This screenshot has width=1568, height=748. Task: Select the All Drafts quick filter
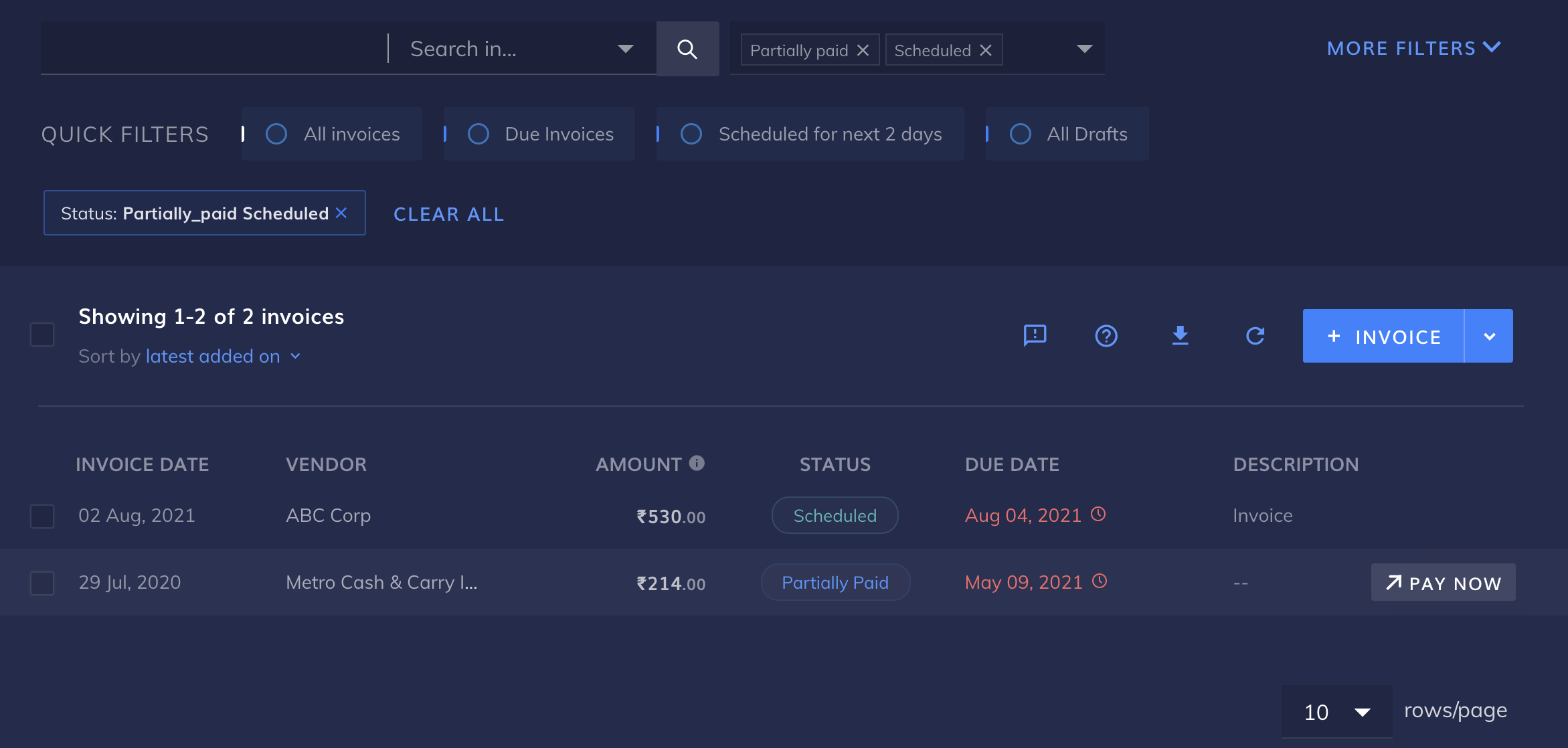pos(1067,134)
